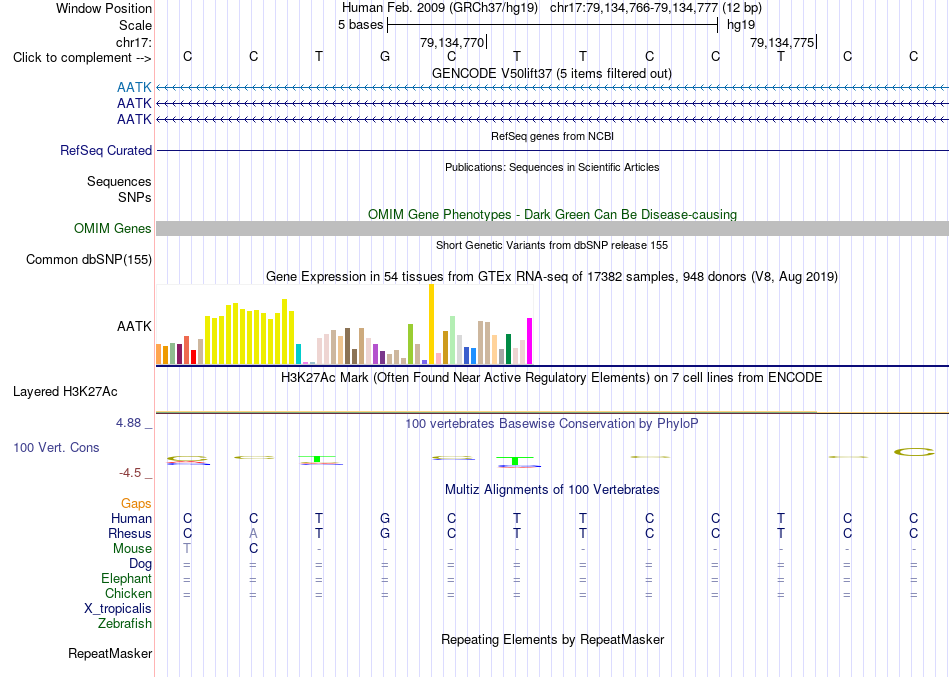Click the gray T base in Mouse row
The image size is (950, 677).
coord(187,549)
